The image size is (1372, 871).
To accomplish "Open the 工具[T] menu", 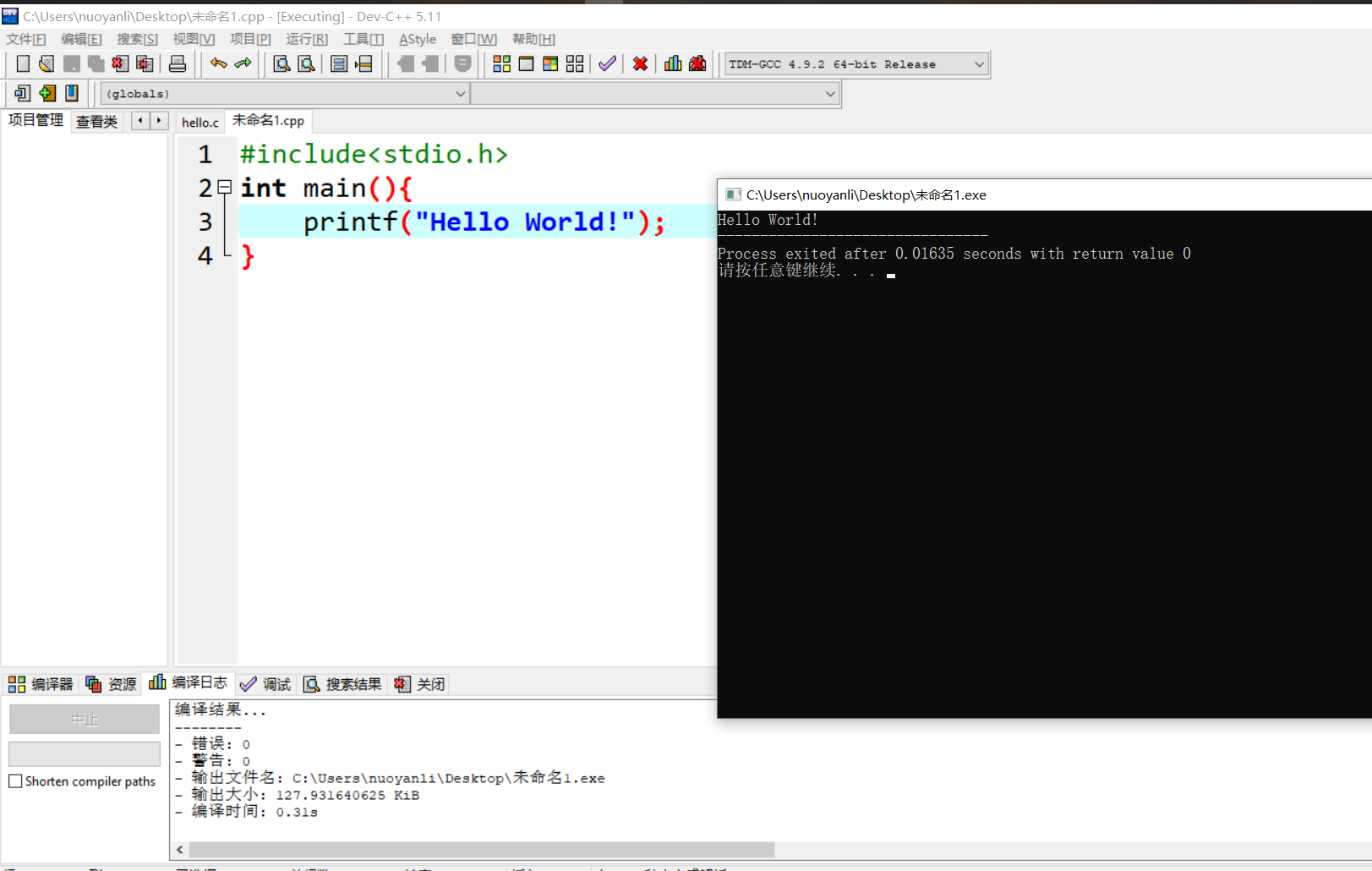I will pos(363,39).
